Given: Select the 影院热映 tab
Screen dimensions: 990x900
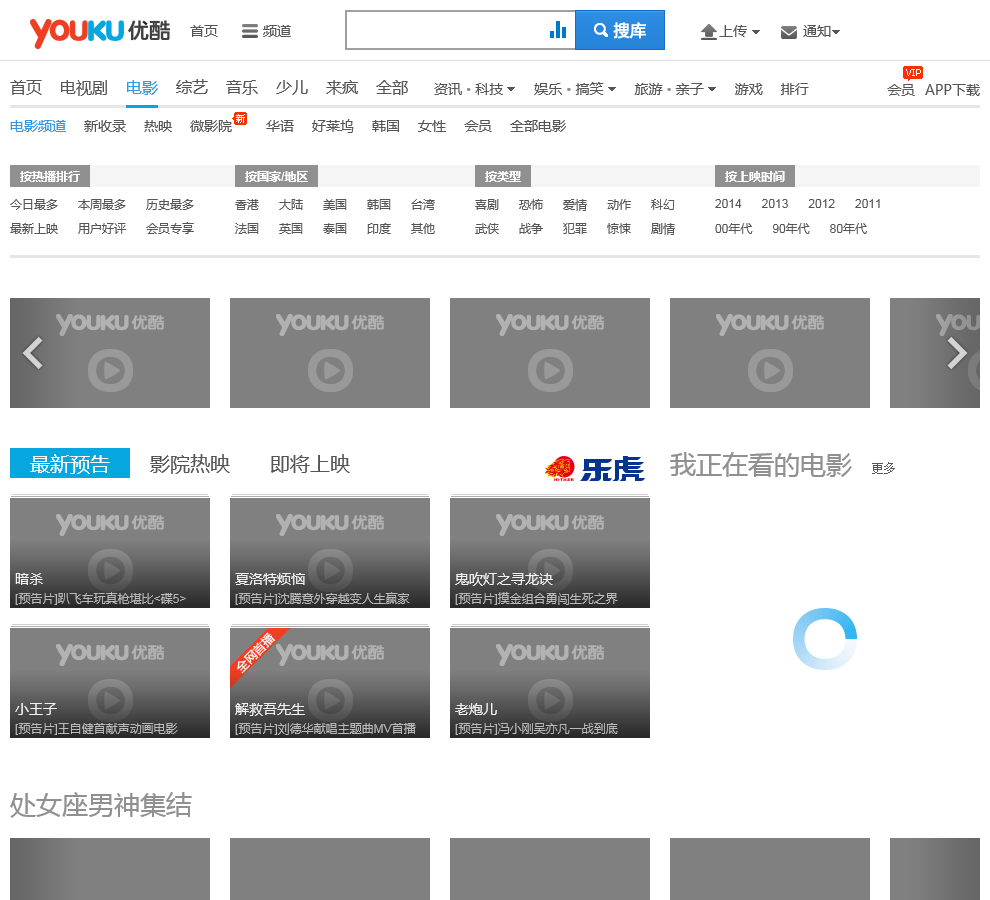Looking at the screenshot, I should click(x=190, y=464).
